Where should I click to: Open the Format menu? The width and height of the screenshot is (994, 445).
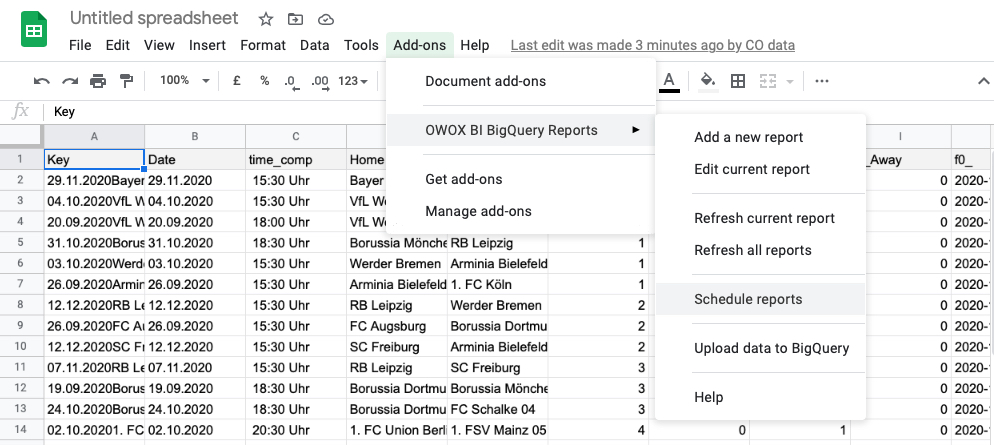263,45
